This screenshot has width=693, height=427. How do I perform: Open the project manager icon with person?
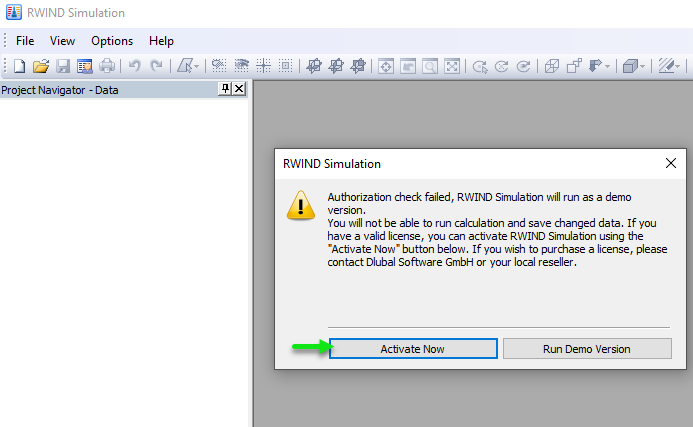[x=84, y=66]
